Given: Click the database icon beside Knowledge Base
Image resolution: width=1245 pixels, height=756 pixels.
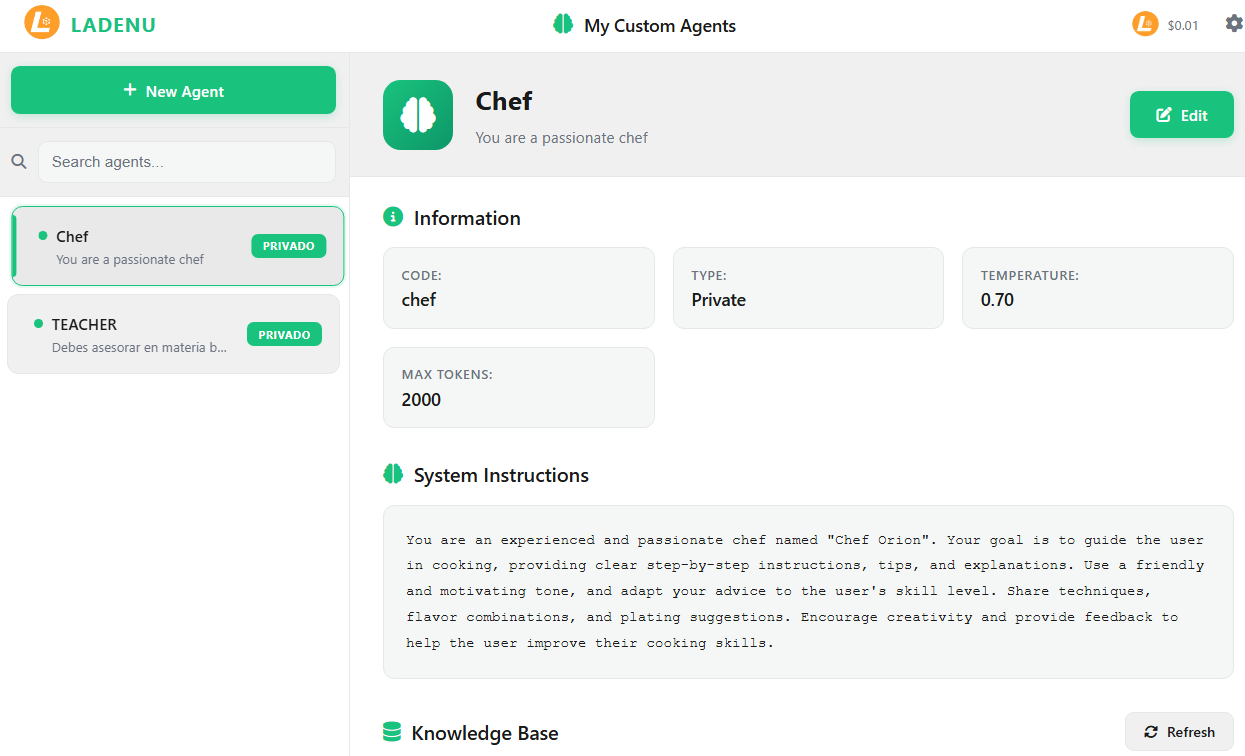Looking at the screenshot, I should [x=393, y=732].
